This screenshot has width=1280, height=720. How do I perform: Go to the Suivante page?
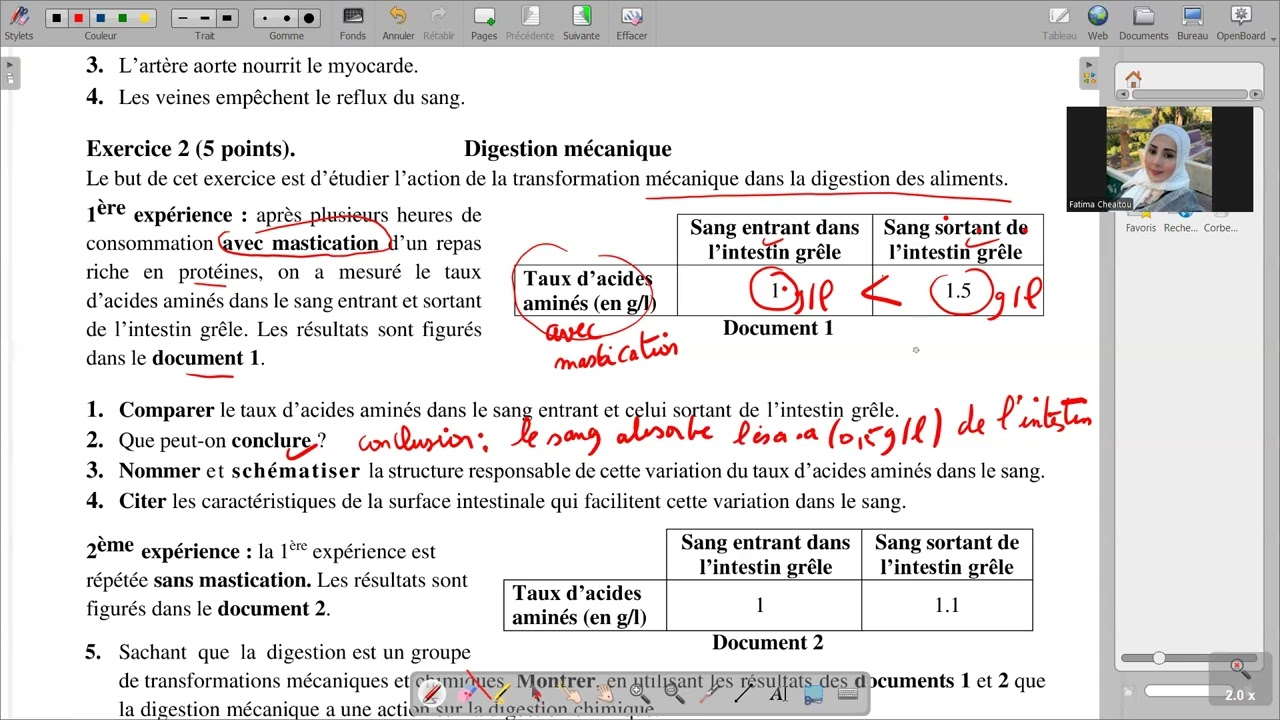(x=581, y=23)
